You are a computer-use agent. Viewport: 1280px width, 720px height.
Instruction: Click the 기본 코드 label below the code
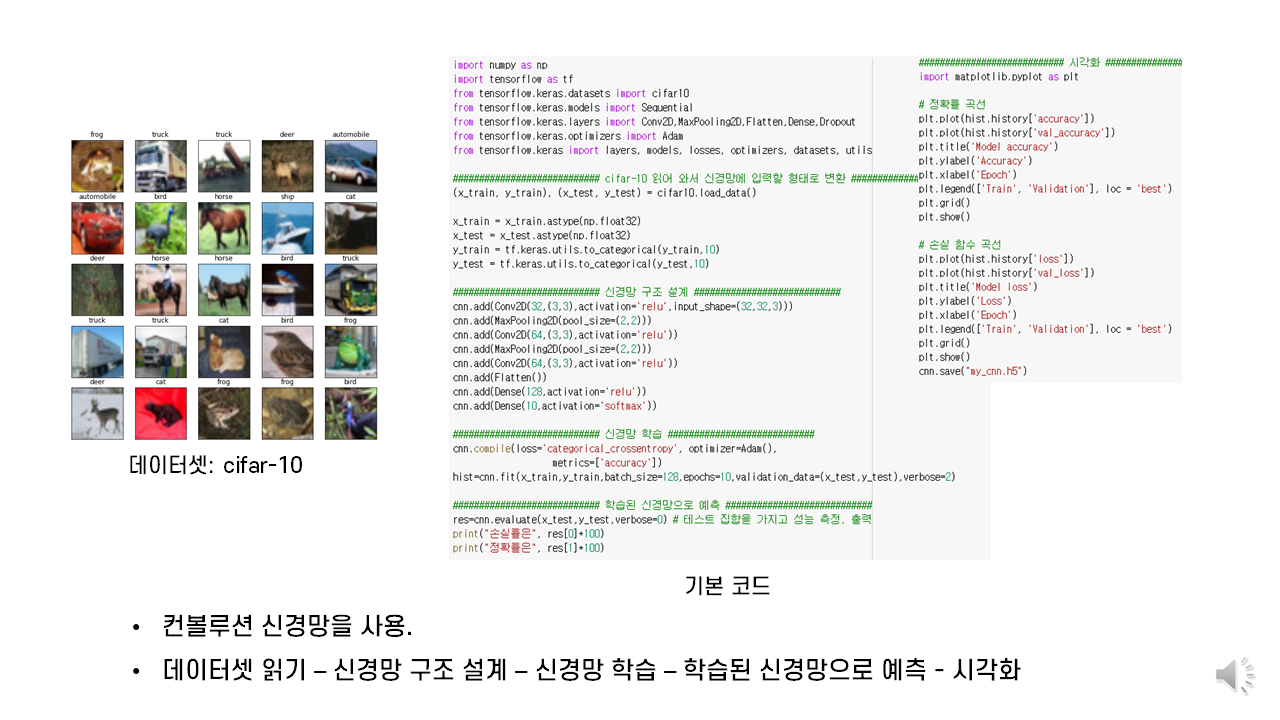tap(729, 586)
